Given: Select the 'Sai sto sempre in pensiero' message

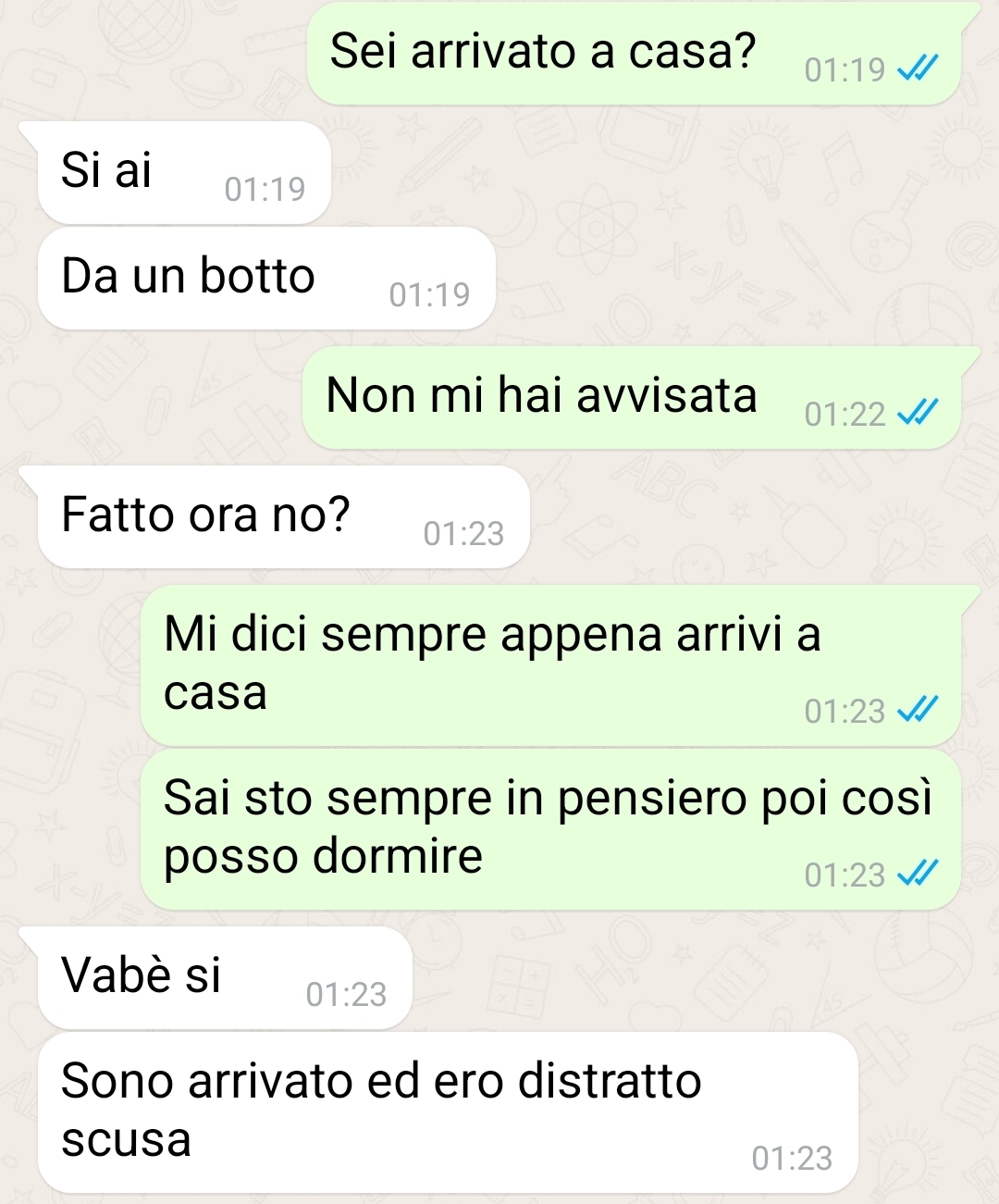Looking at the screenshot, I should pyautogui.click(x=550, y=829).
